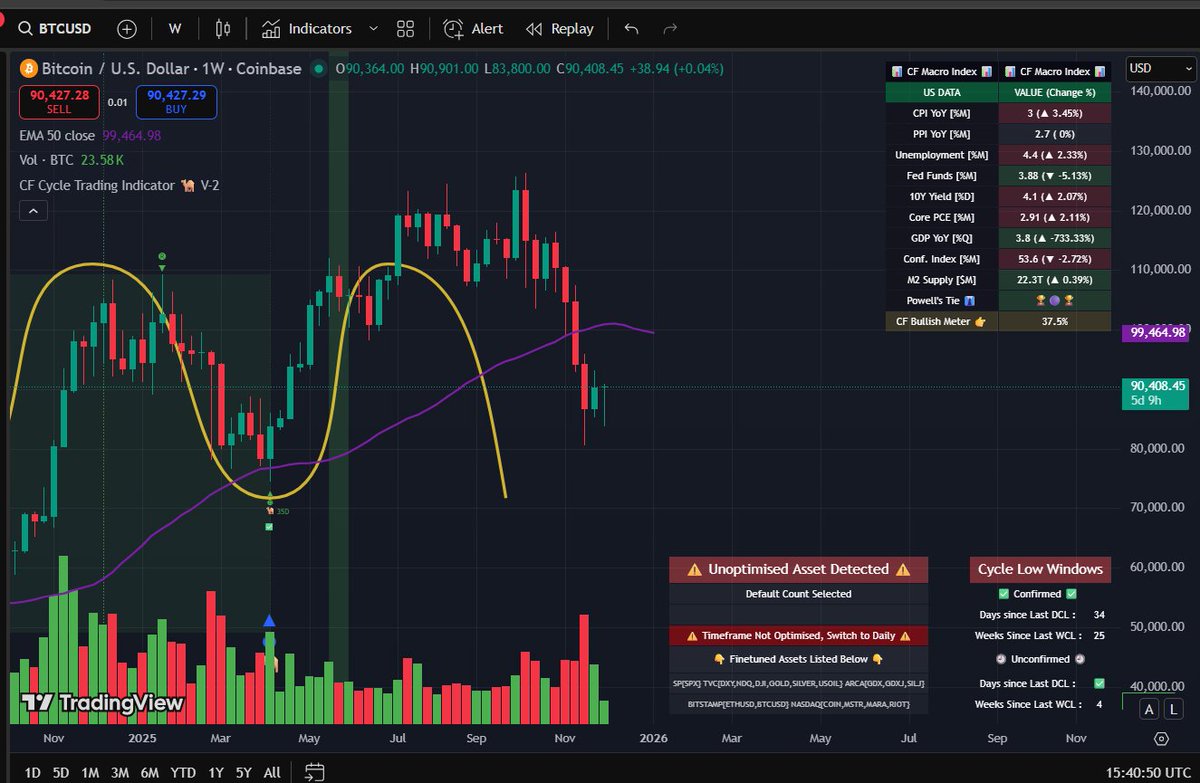Click the Conf. Index value 53.6 cell
Image resolution: width=1200 pixels, height=783 pixels.
tap(1055, 259)
